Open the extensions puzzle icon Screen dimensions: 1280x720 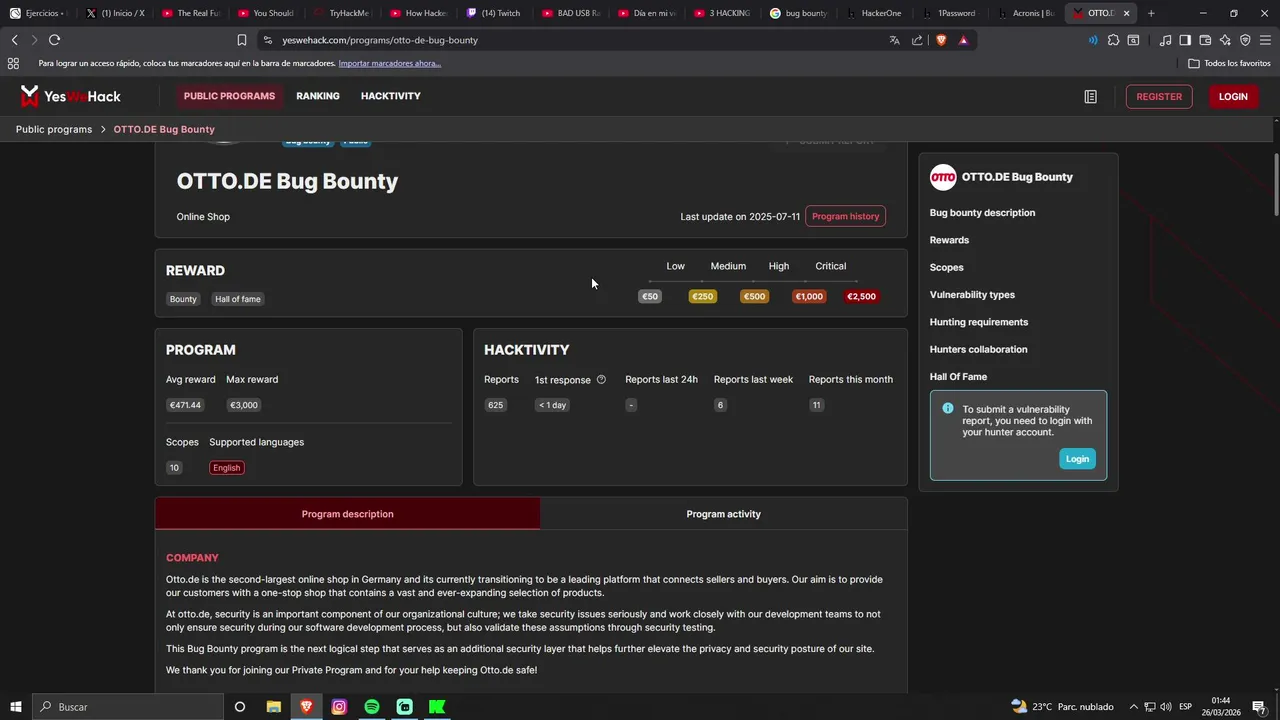1113,40
